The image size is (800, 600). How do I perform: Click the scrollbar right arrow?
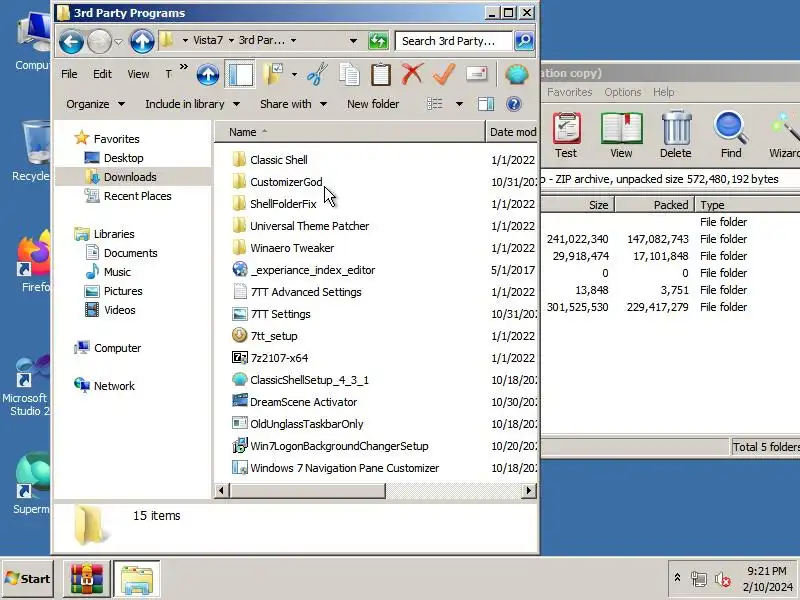pyautogui.click(x=529, y=491)
